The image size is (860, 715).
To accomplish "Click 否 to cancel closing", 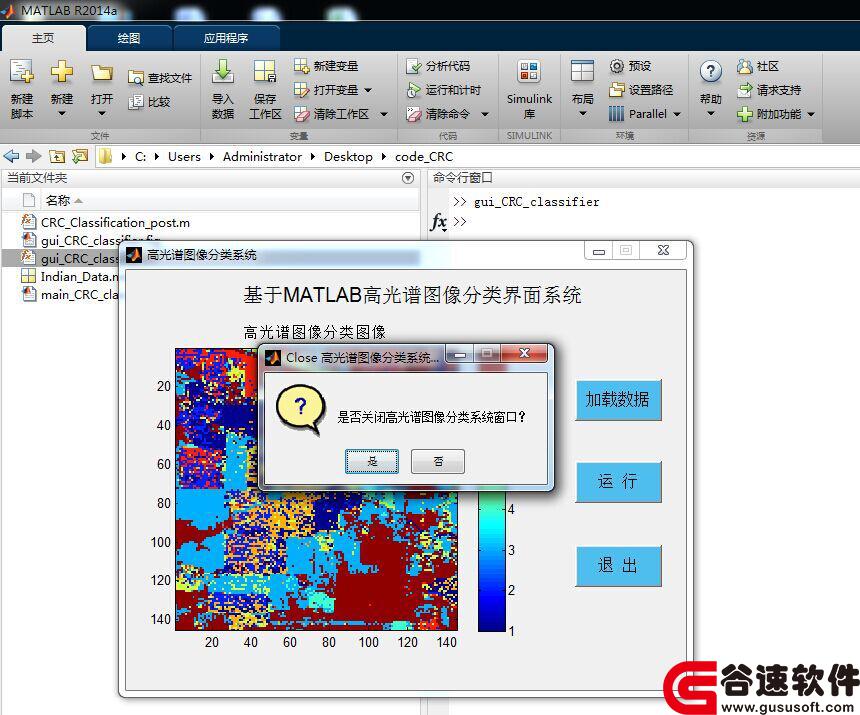I will click(438, 461).
